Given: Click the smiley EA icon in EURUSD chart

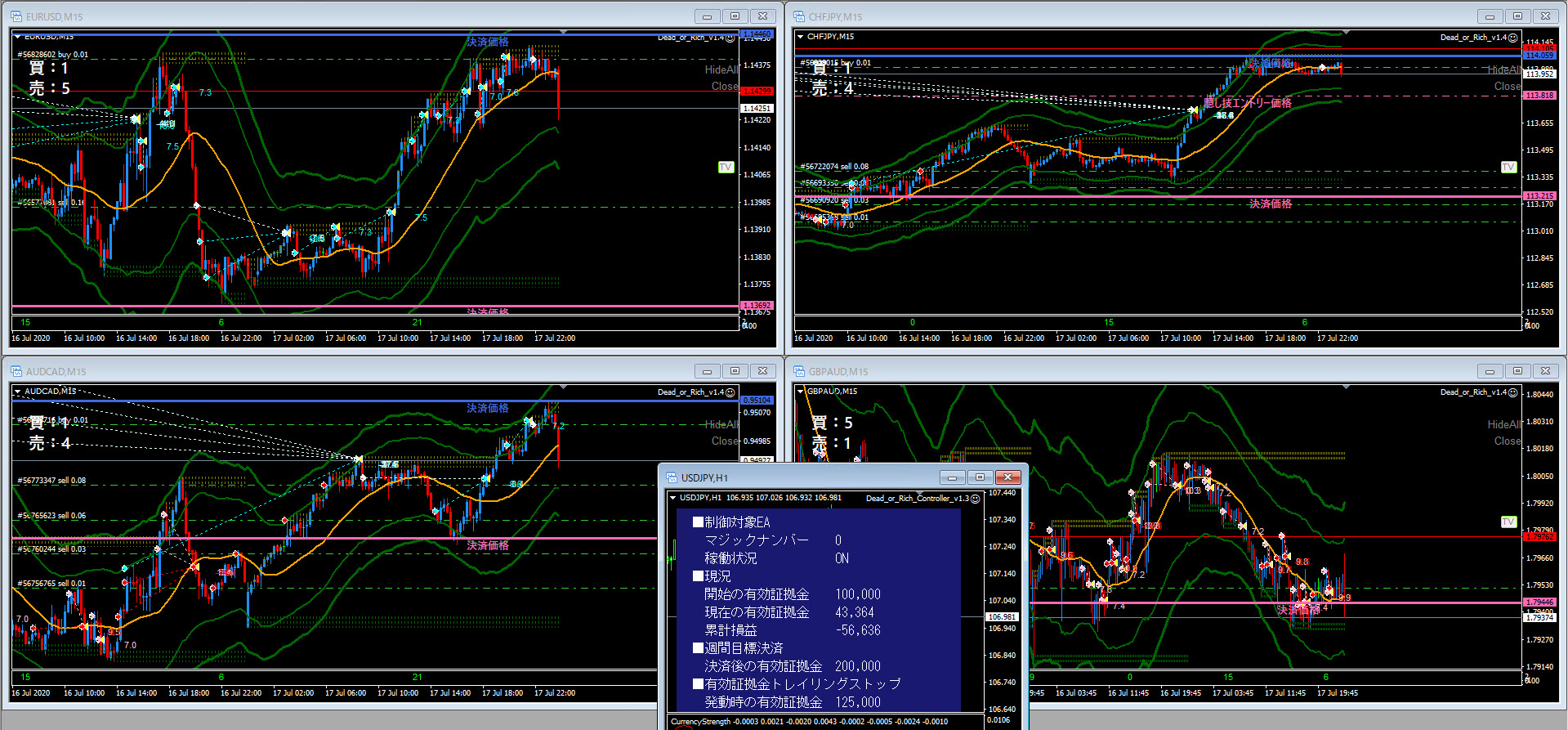Looking at the screenshot, I should [730, 38].
